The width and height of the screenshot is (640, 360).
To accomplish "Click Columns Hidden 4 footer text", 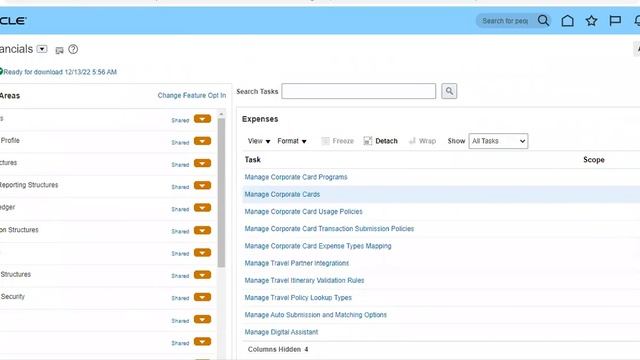I will click(278, 349).
